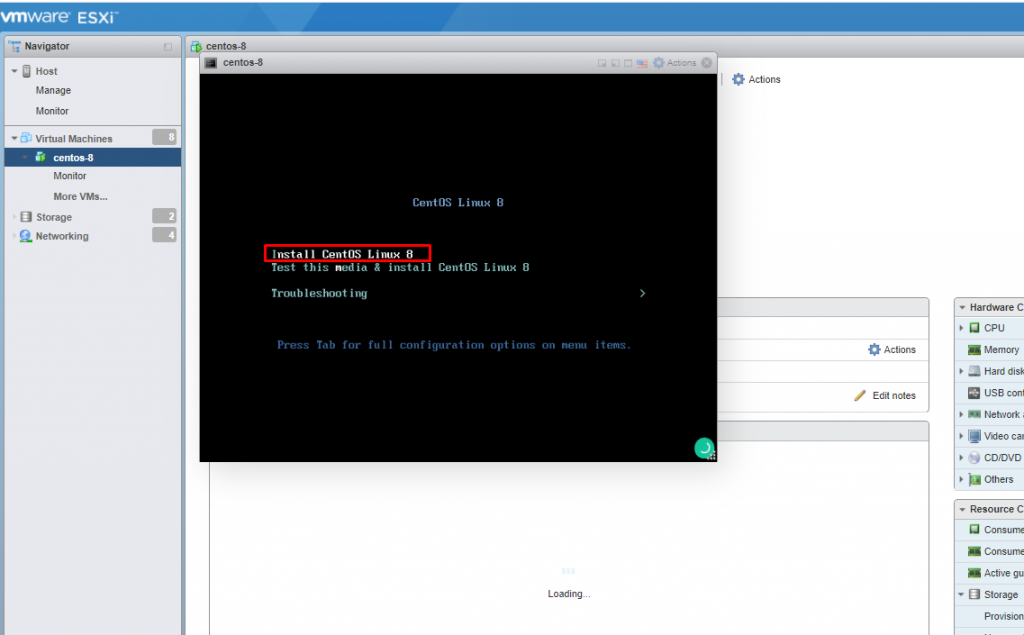Click the fullscreen console icon in the toolbar

click(x=628, y=62)
